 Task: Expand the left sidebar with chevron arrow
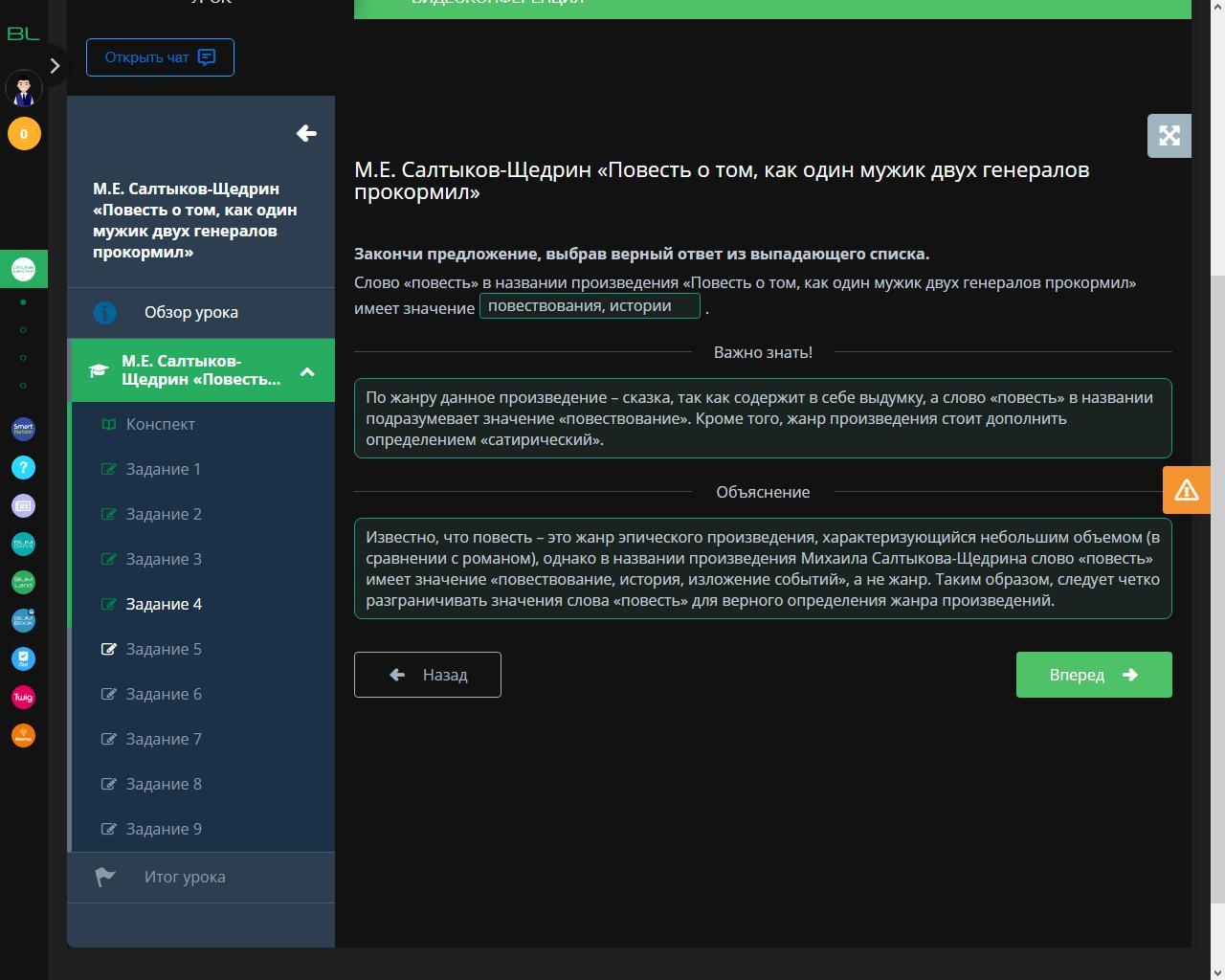point(55,66)
